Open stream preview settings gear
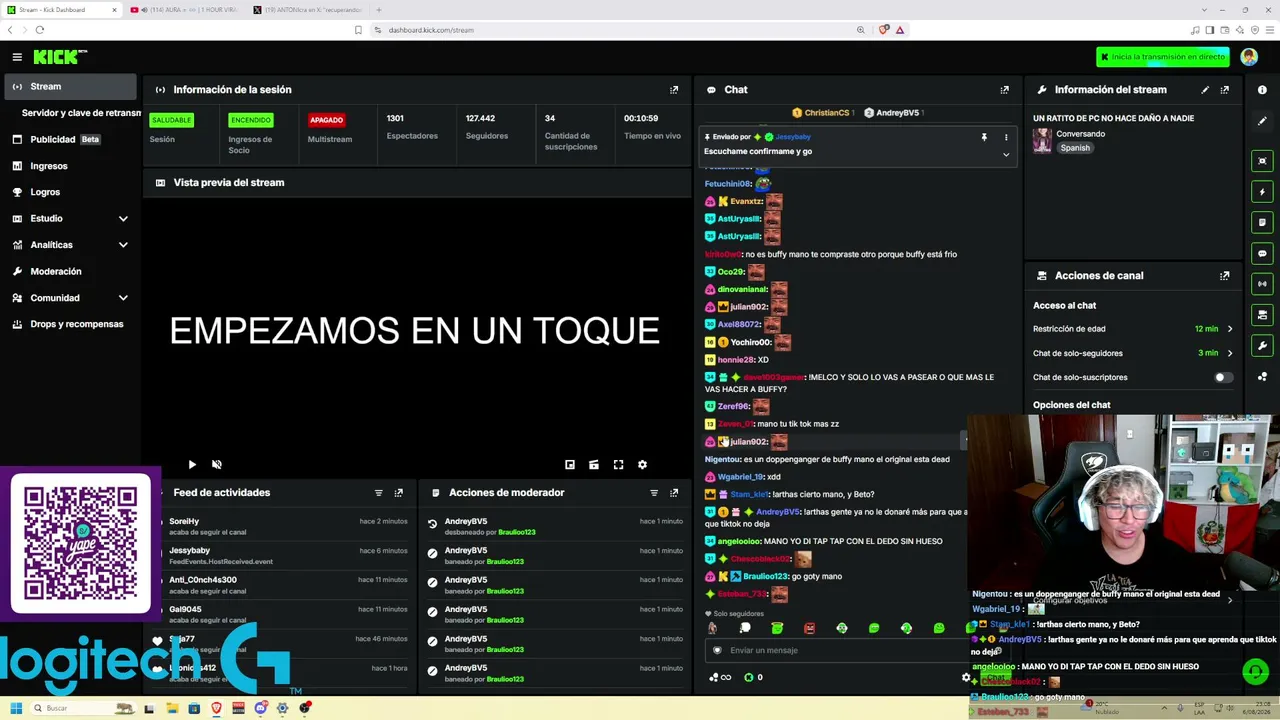Image resolution: width=1280 pixels, height=720 pixels. pyautogui.click(x=642, y=465)
